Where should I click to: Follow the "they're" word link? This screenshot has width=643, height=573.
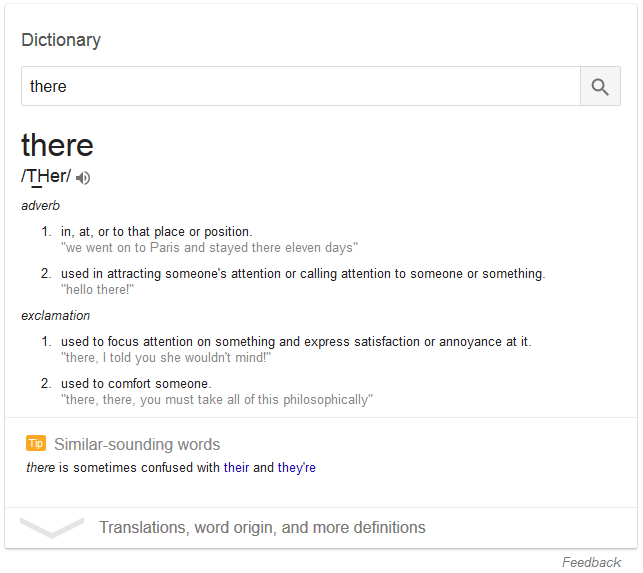click(x=297, y=467)
